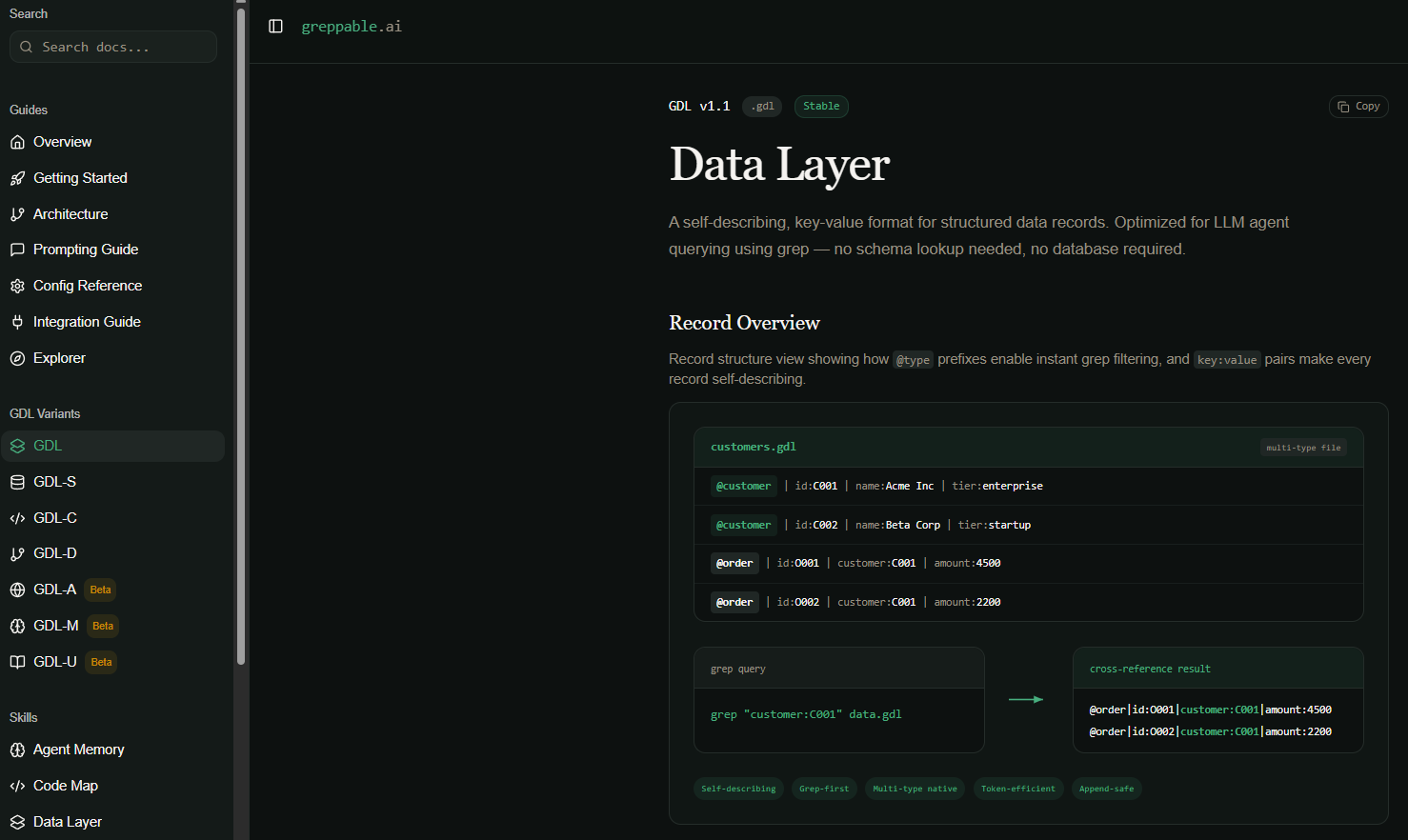This screenshot has height=840, width=1408.
Task: Click the GDL-D branch icon
Action: tap(17, 553)
